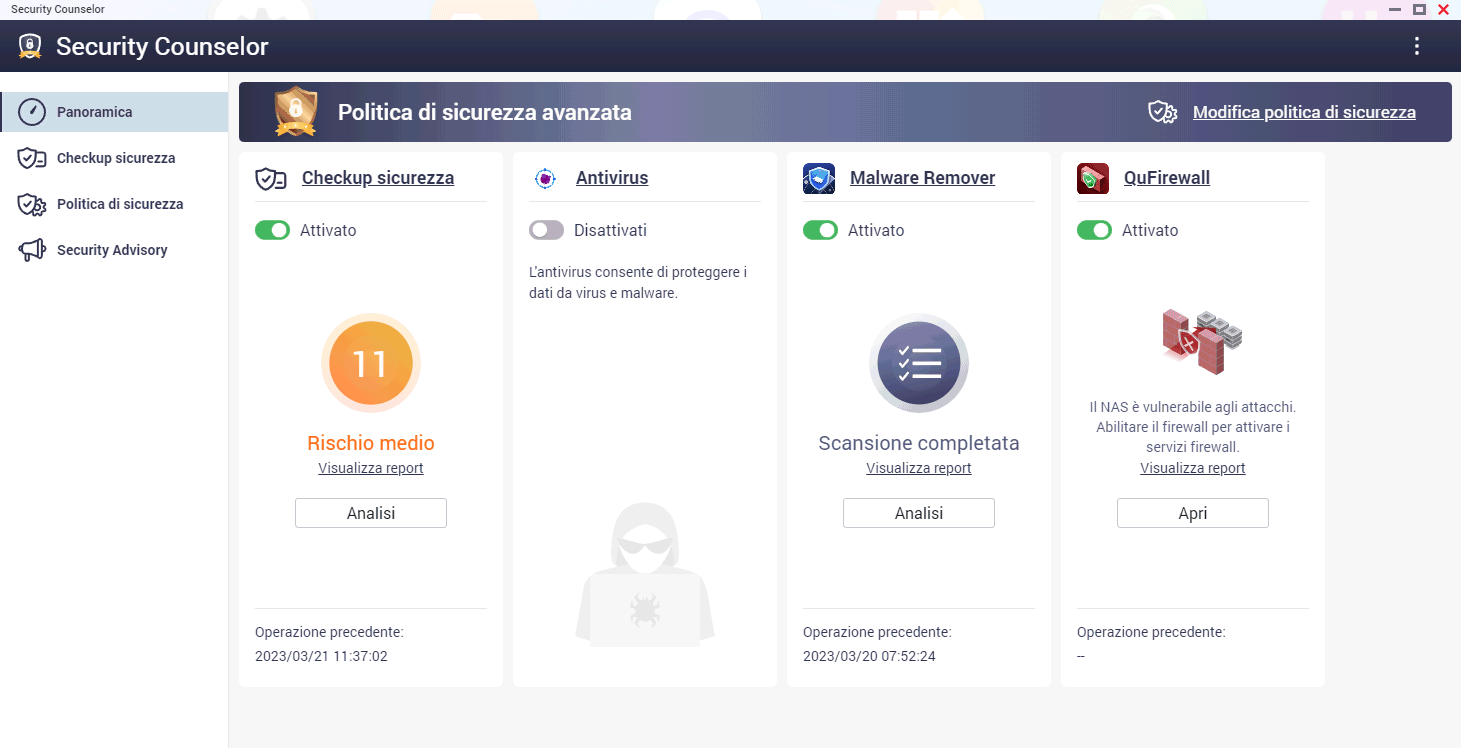
Task: Click the gold shield badge icon in banner
Action: [x=296, y=112]
